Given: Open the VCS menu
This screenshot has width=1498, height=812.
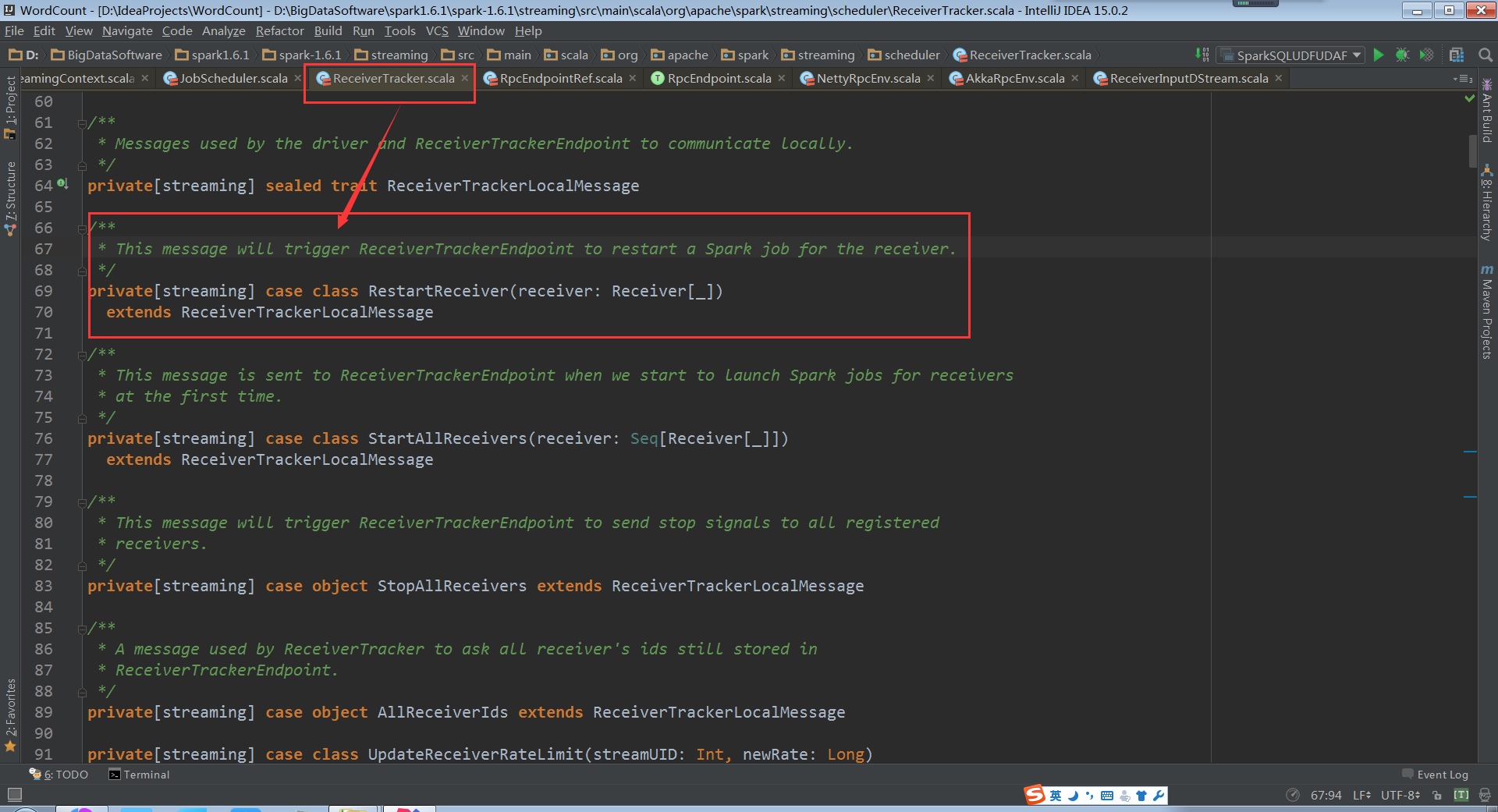Looking at the screenshot, I should 437,30.
